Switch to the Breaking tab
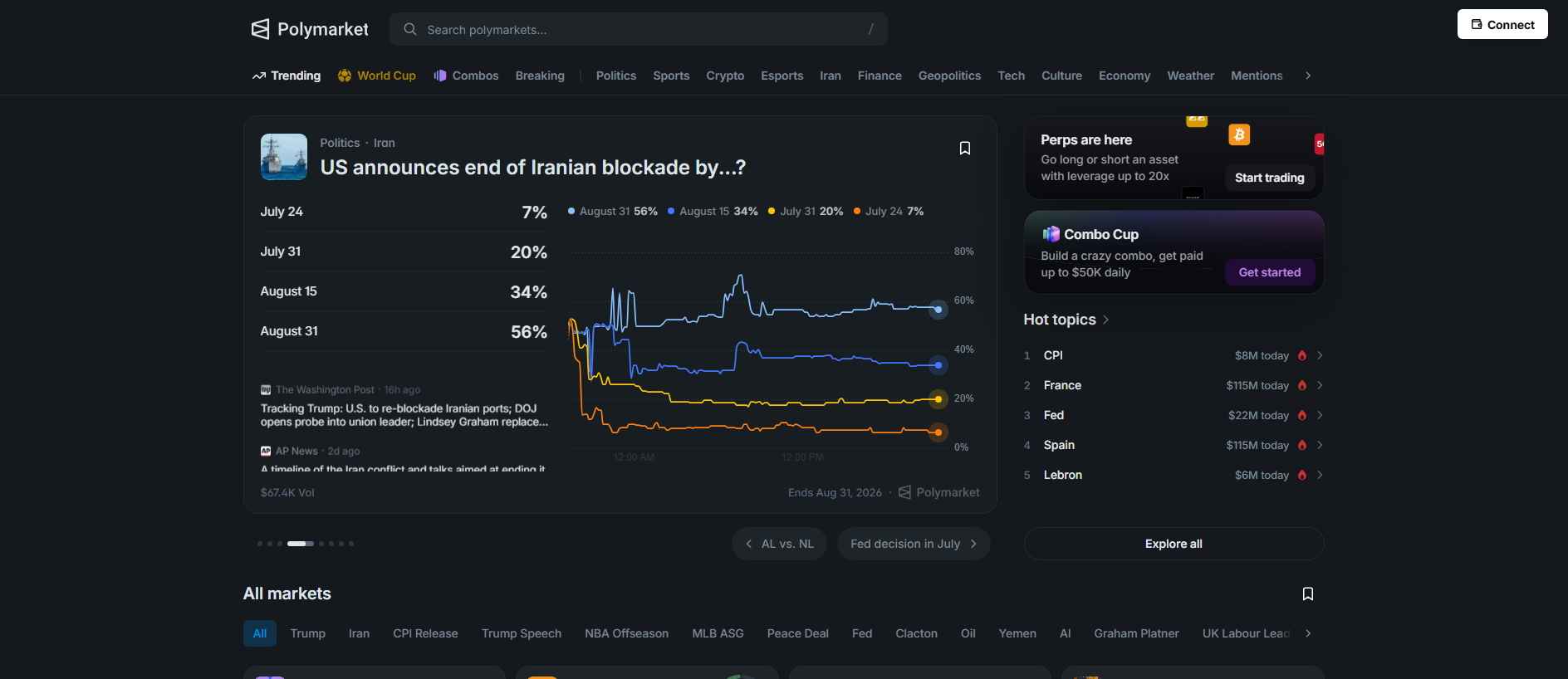Viewport: 1568px width, 679px height. point(540,76)
